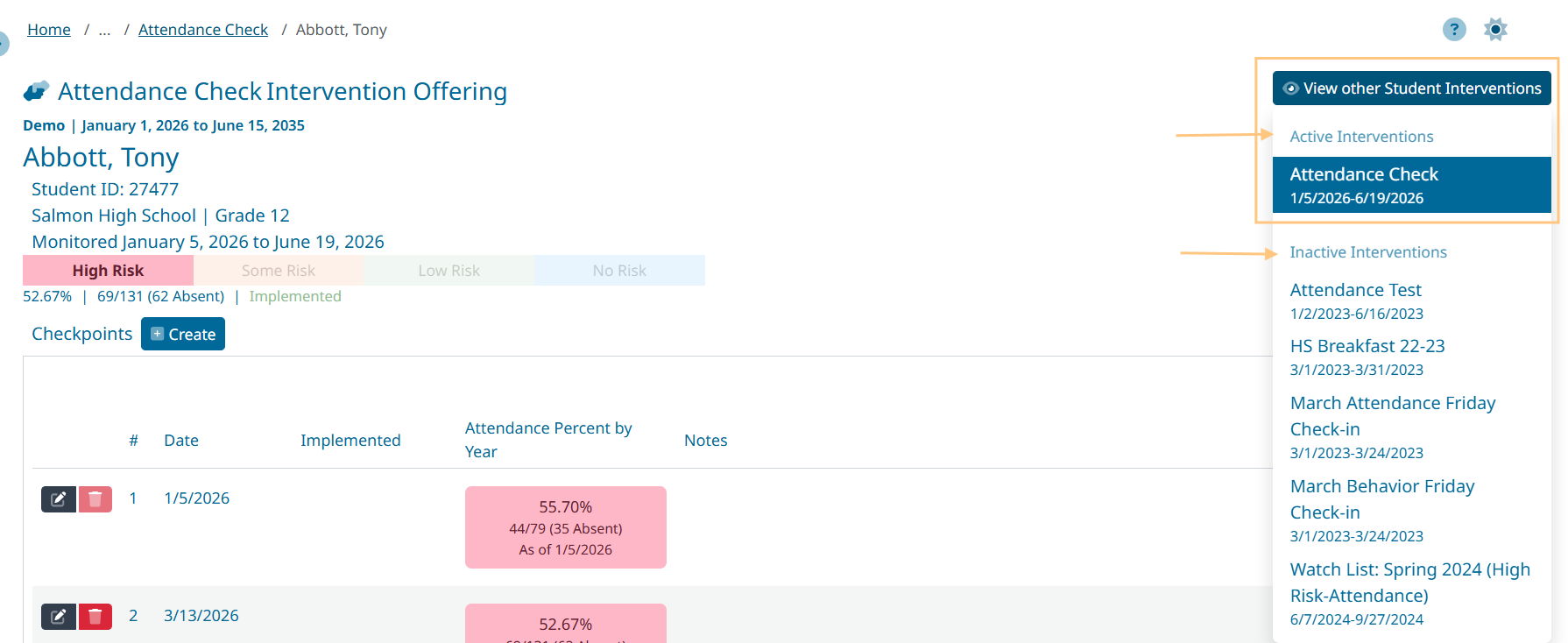Open Watch List: Spring 2024 intervention
The height and width of the screenshot is (643, 1568).
1409,592
